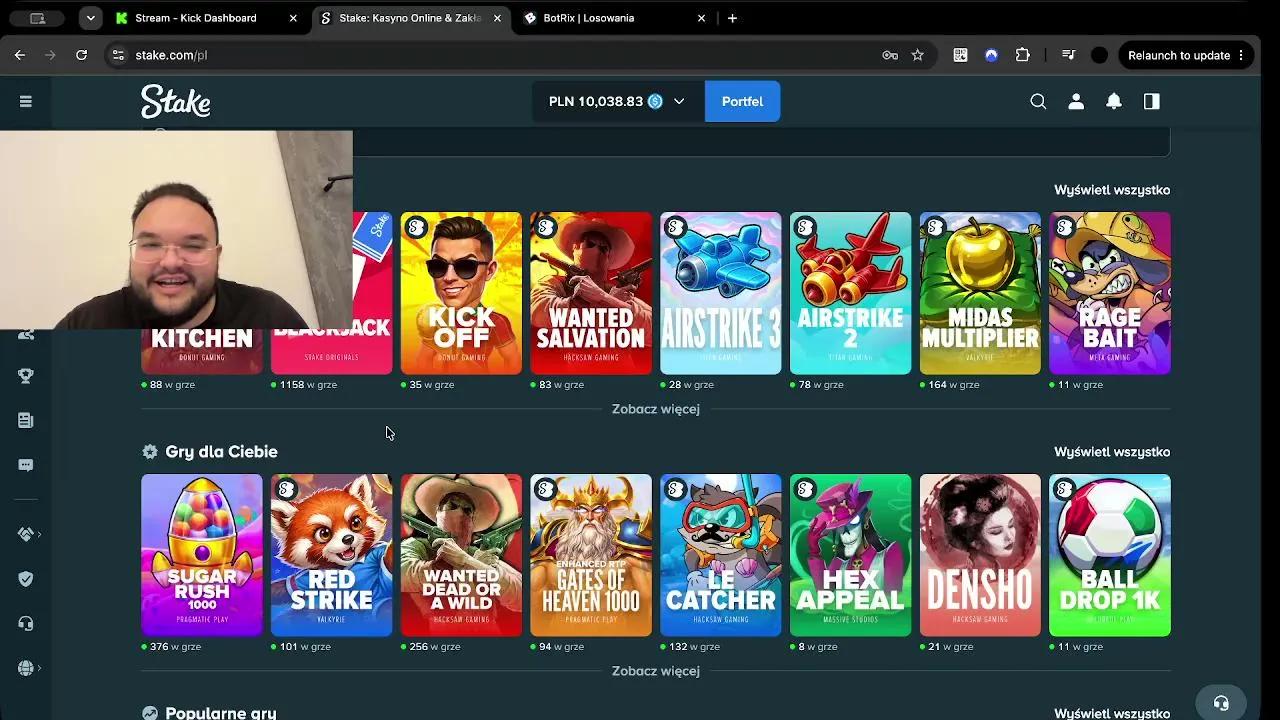Reload the page
Viewport: 1280px width, 720px height.
point(82,55)
